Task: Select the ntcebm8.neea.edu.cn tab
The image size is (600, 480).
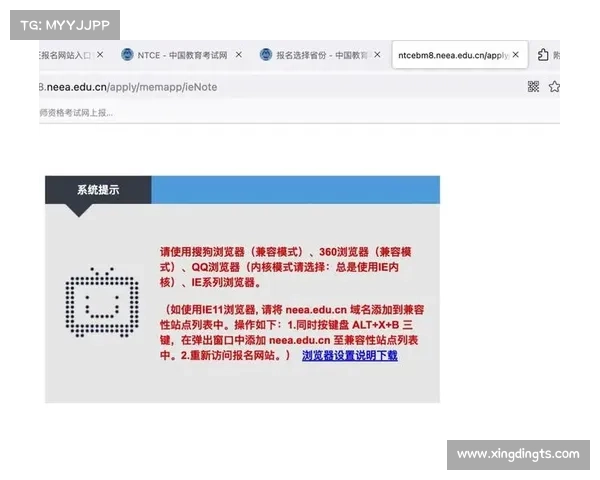Action: tap(452, 55)
